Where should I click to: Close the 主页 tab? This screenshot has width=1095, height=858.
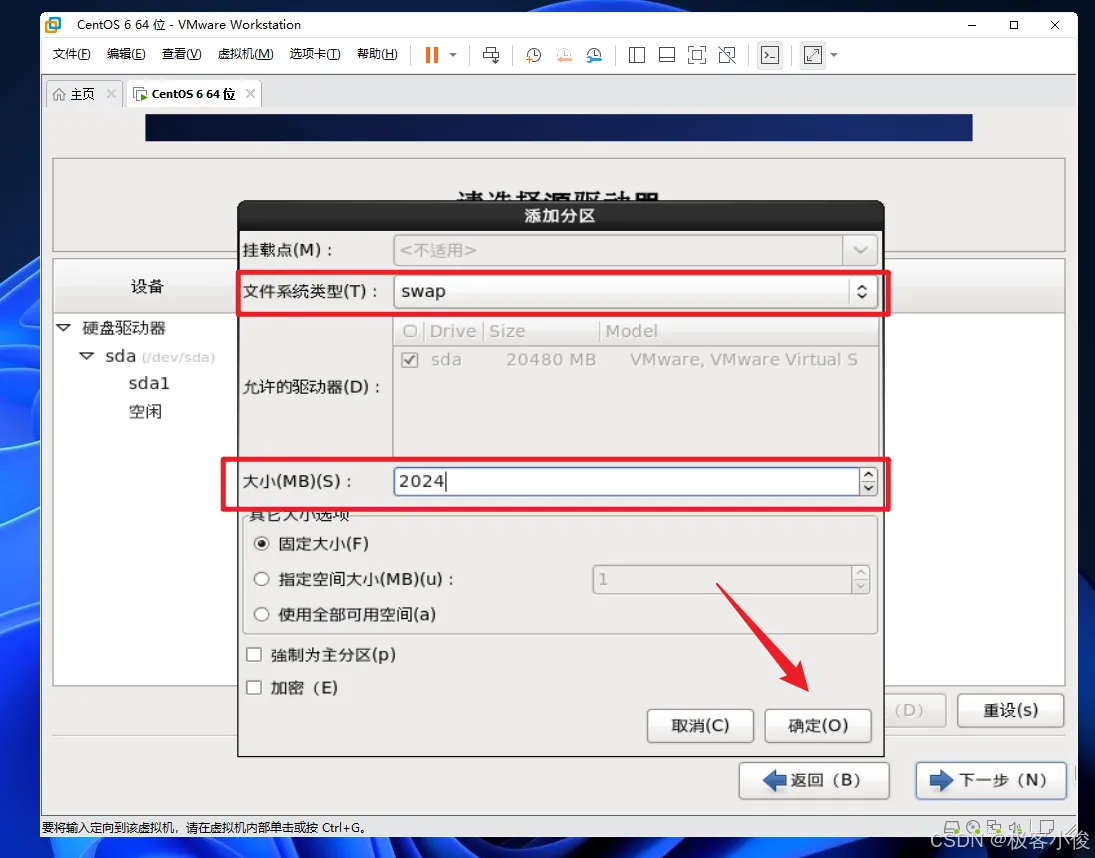tap(111, 94)
